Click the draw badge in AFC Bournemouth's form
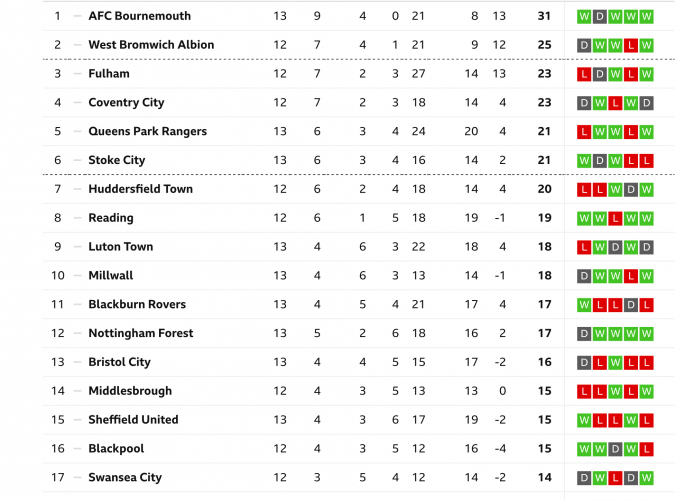The height and width of the screenshot is (500, 676). coord(600,16)
